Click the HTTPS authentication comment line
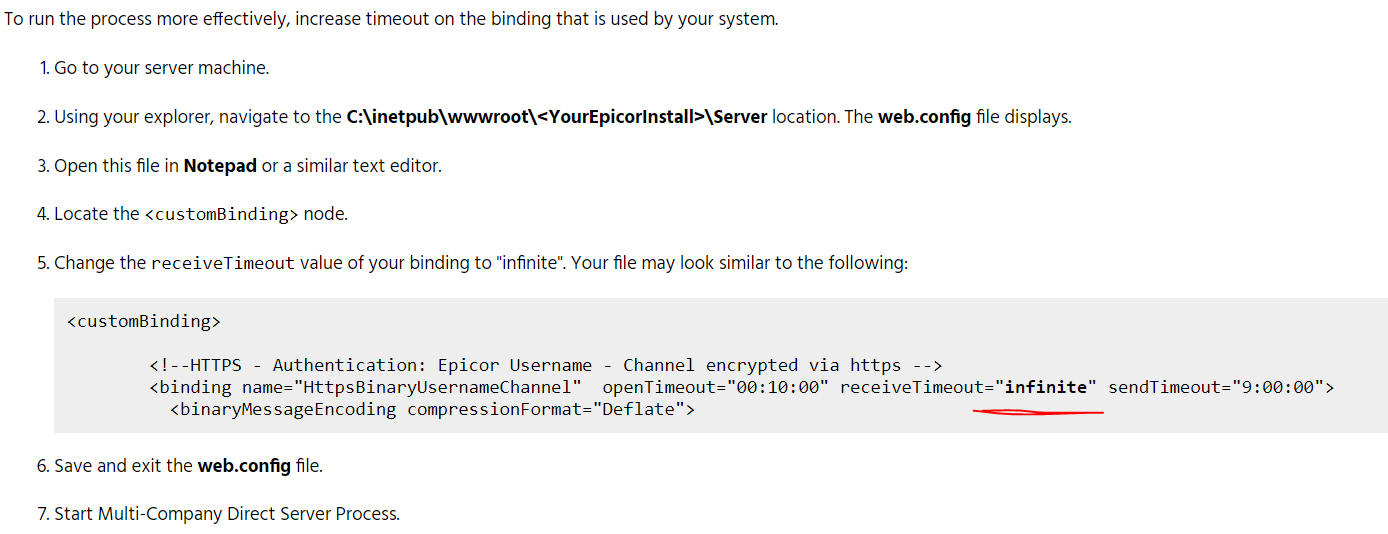Image resolution: width=1388 pixels, height=534 pixels. point(546,365)
